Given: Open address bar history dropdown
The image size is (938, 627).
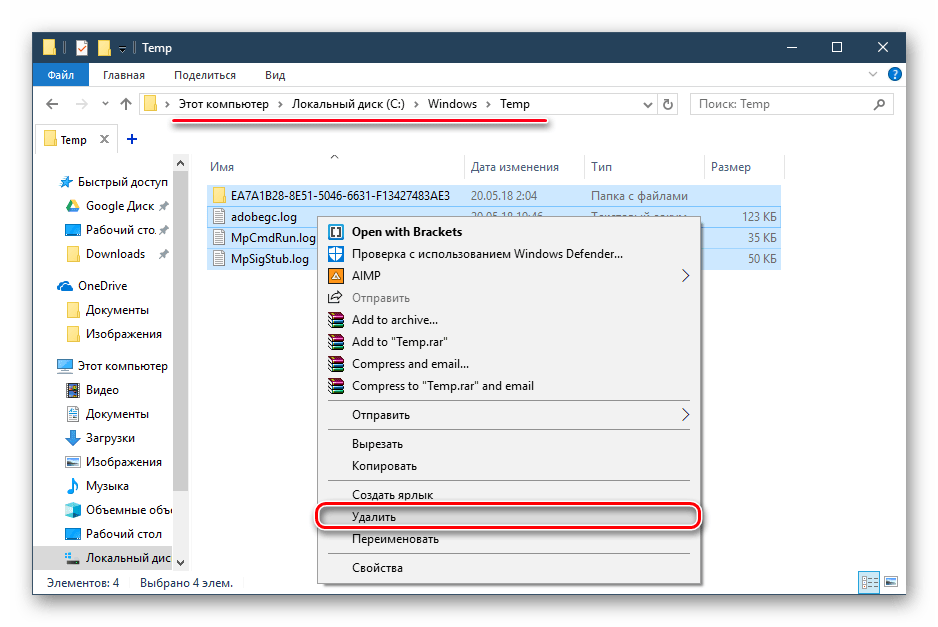Looking at the screenshot, I should pos(645,104).
